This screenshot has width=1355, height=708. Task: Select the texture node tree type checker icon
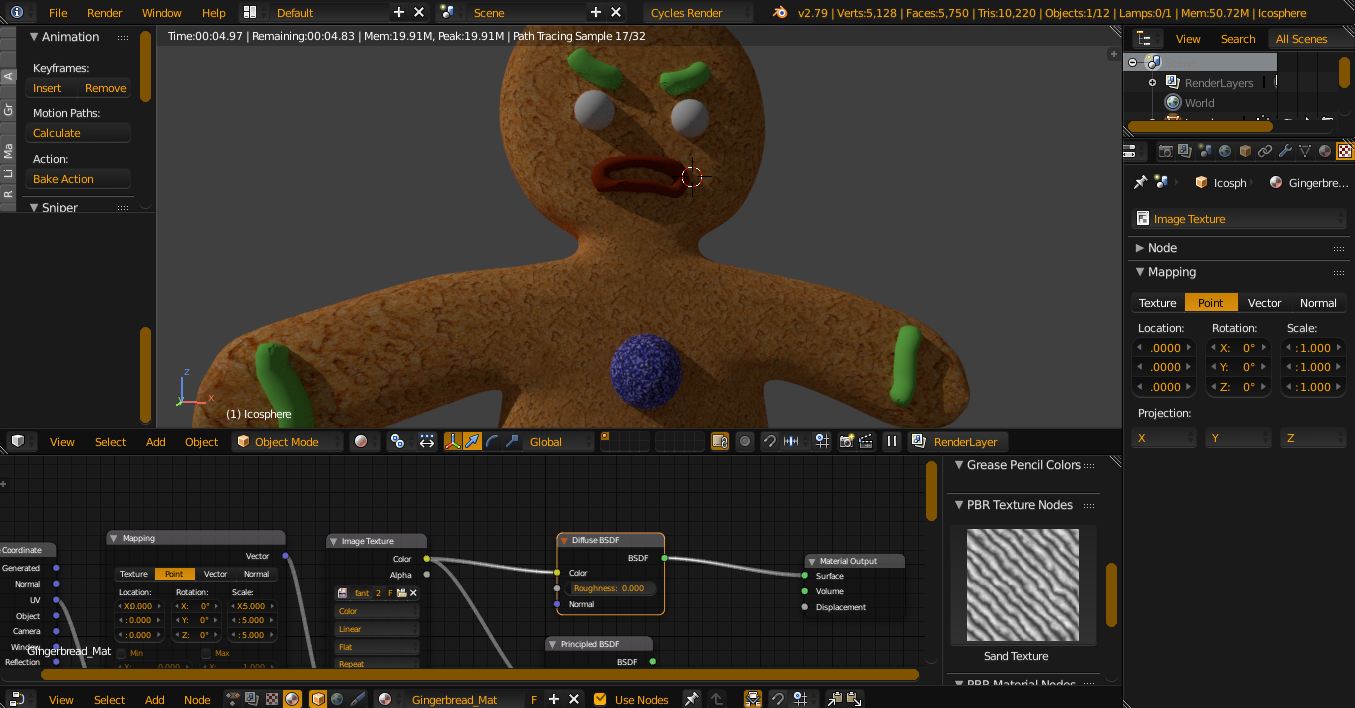tap(272, 699)
